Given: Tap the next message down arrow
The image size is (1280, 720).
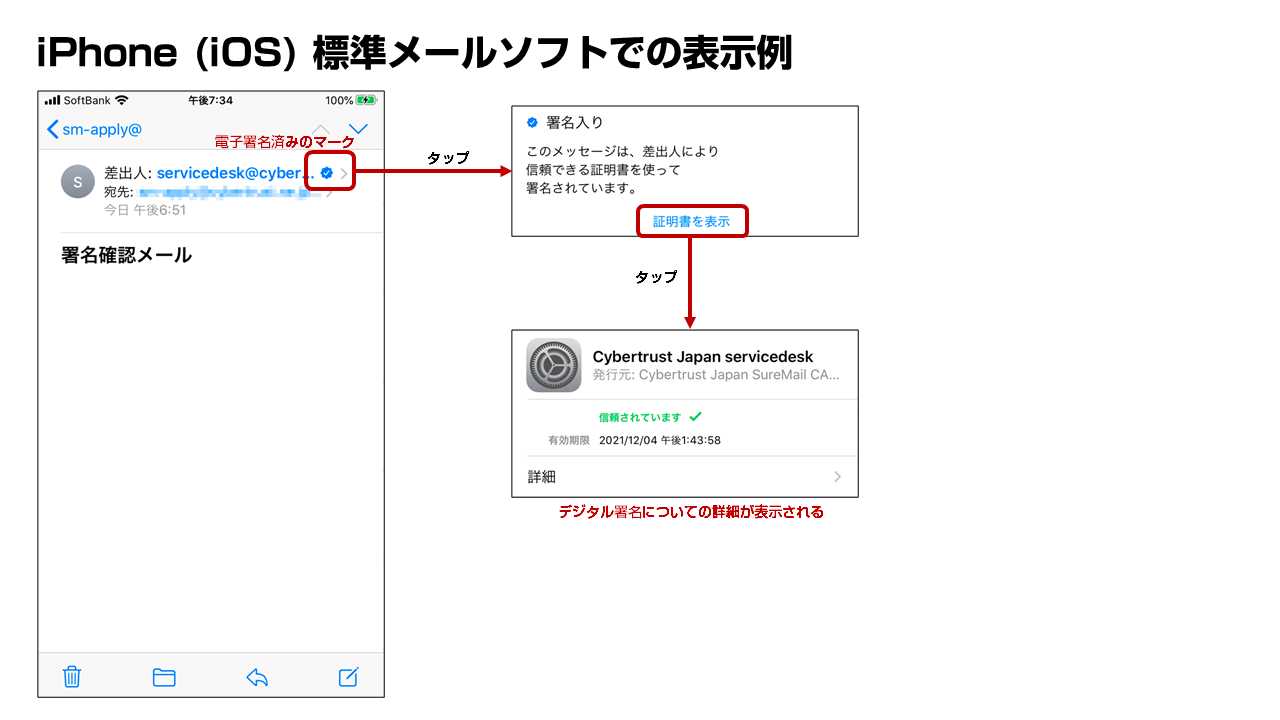Looking at the screenshot, I should click(358, 129).
